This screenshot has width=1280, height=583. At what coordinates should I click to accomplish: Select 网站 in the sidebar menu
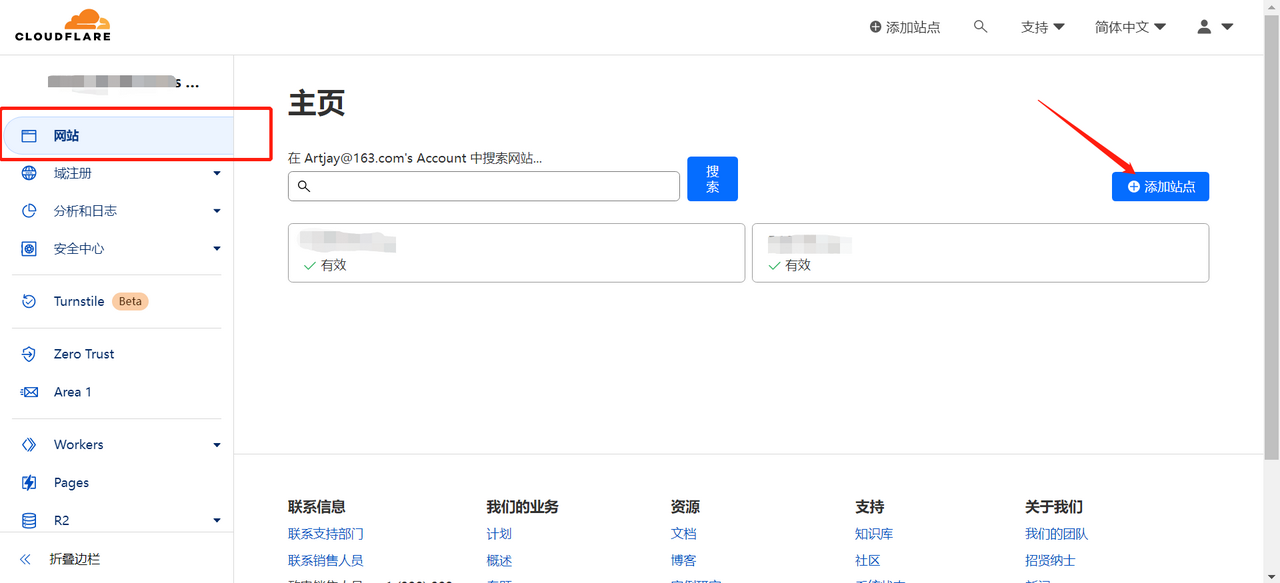click(x=66, y=136)
